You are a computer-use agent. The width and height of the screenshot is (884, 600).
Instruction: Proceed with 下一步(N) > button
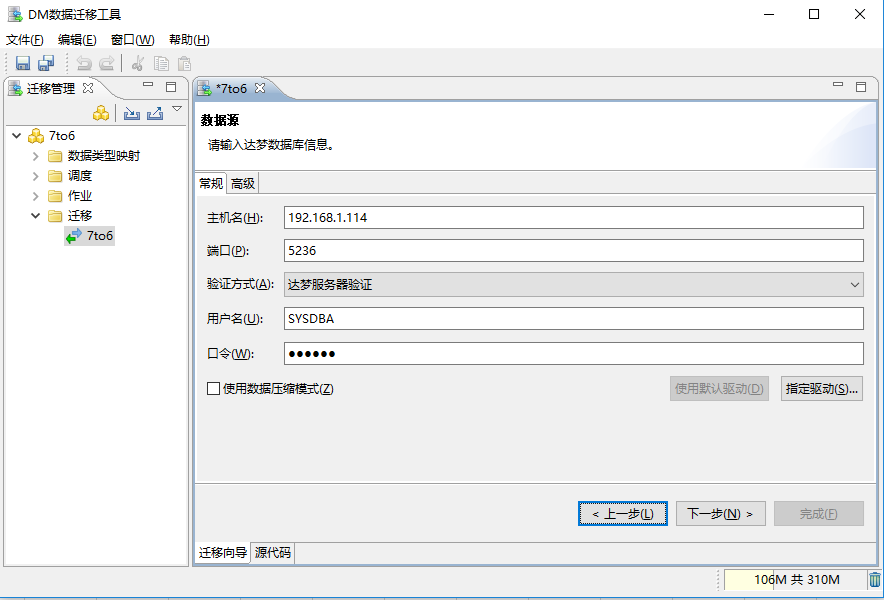[721, 514]
